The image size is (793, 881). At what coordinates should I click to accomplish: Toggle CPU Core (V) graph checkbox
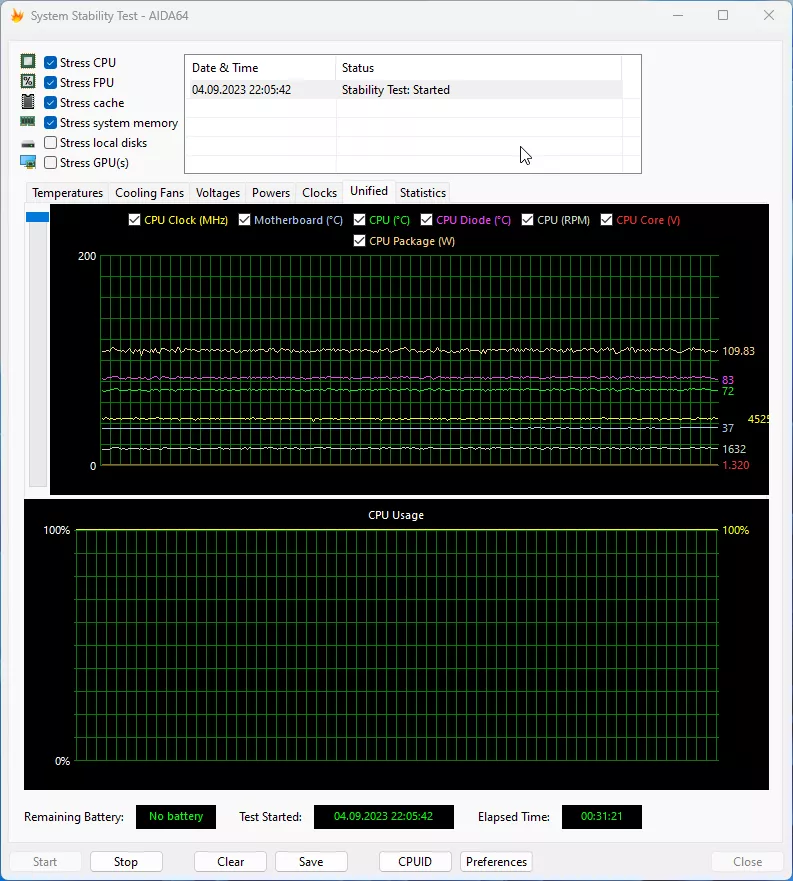pyautogui.click(x=606, y=220)
